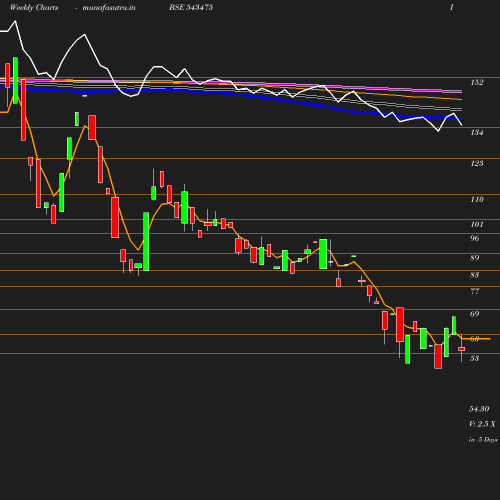Click the last red candle at the chart's right end
The height and width of the screenshot is (500, 500).
click(462, 349)
